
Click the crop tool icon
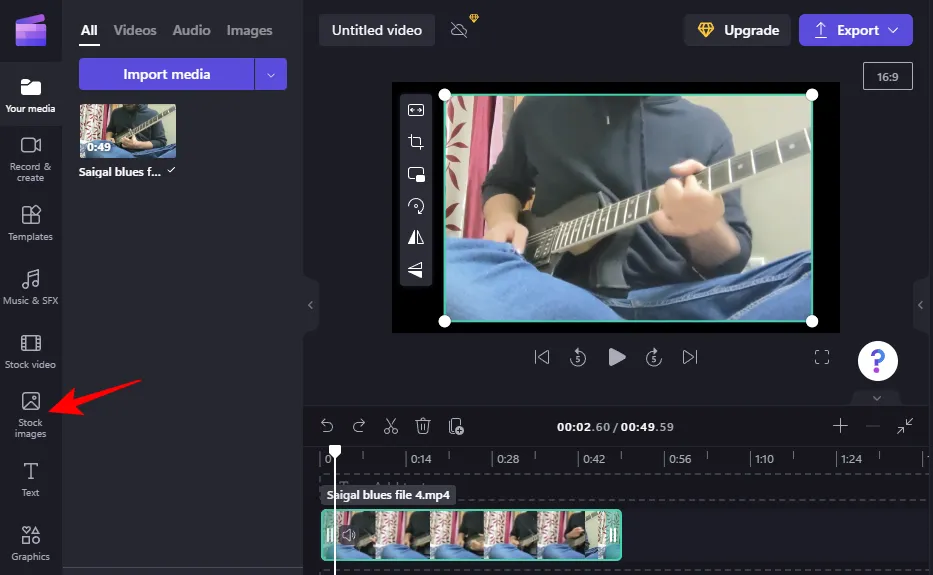[x=416, y=142]
